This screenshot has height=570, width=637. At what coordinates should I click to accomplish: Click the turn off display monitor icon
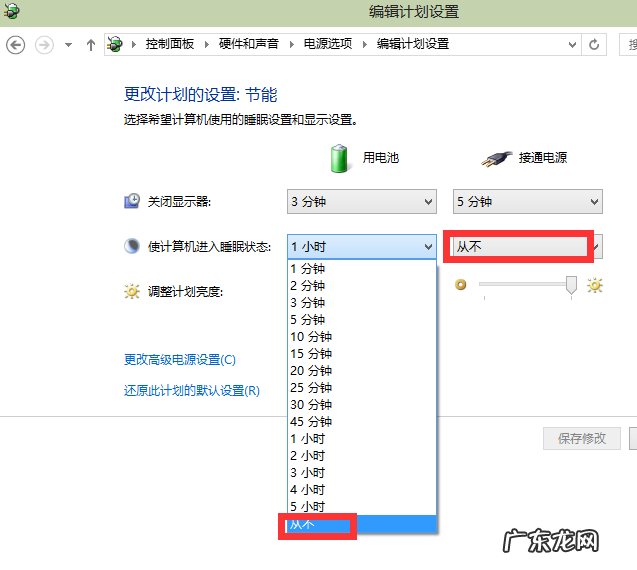(132, 201)
